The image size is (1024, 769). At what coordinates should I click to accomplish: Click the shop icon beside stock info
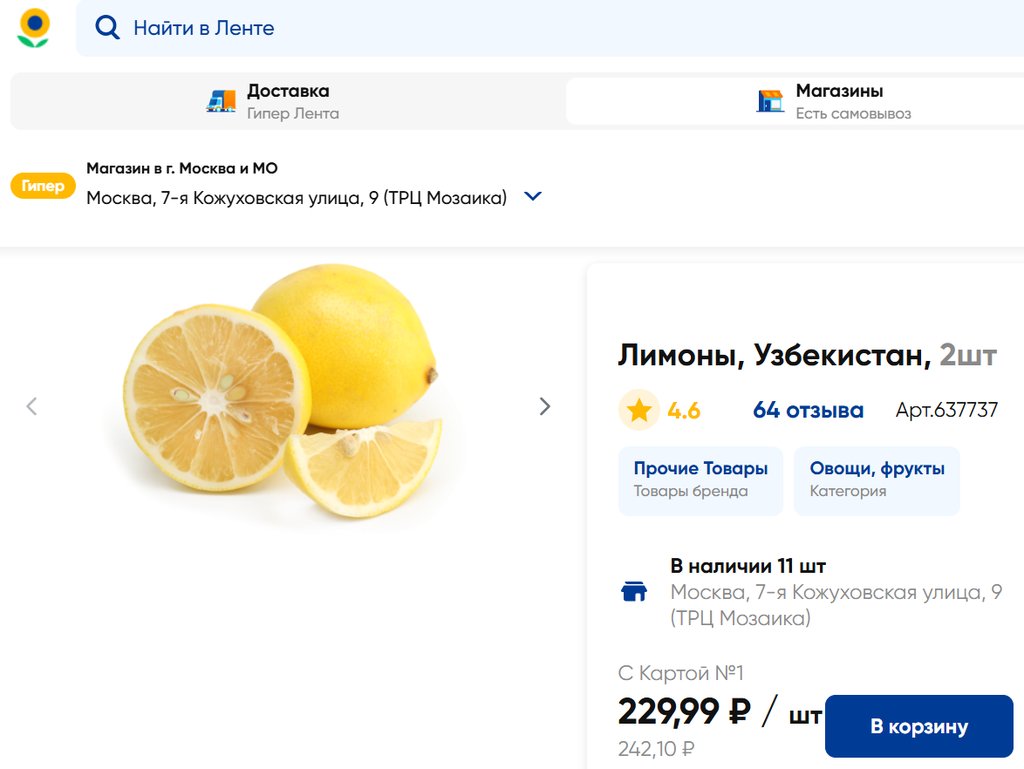(x=634, y=591)
